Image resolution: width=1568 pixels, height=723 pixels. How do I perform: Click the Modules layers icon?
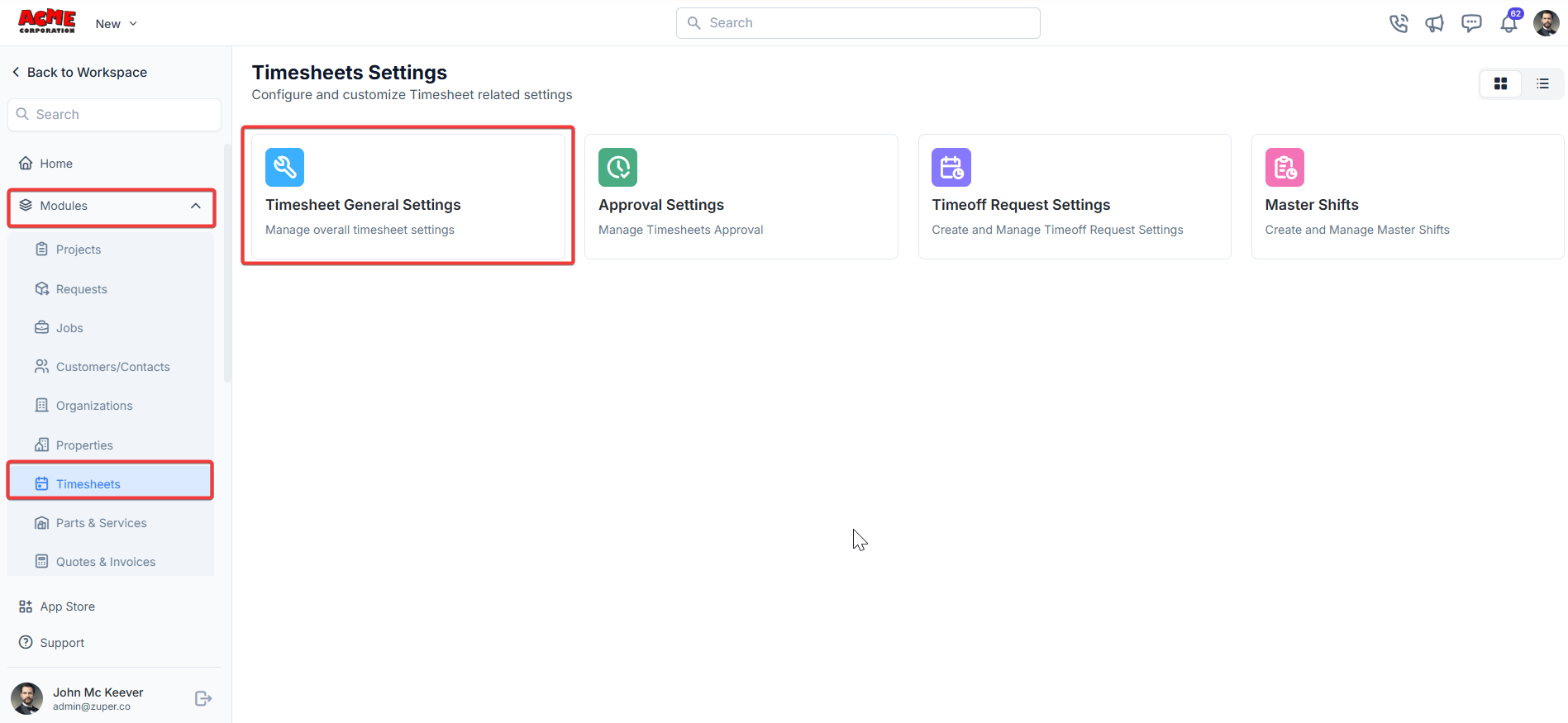tap(26, 206)
